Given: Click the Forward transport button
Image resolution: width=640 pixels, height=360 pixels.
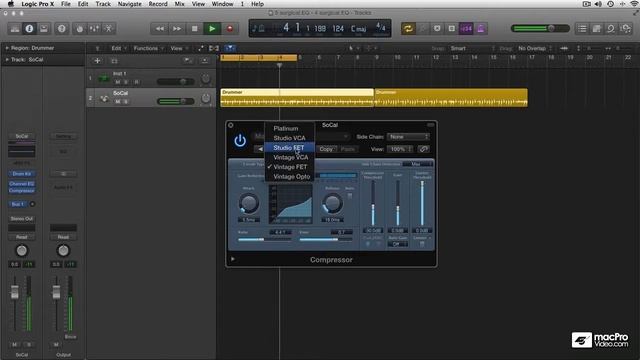Looking at the screenshot, I should click(x=177, y=29).
